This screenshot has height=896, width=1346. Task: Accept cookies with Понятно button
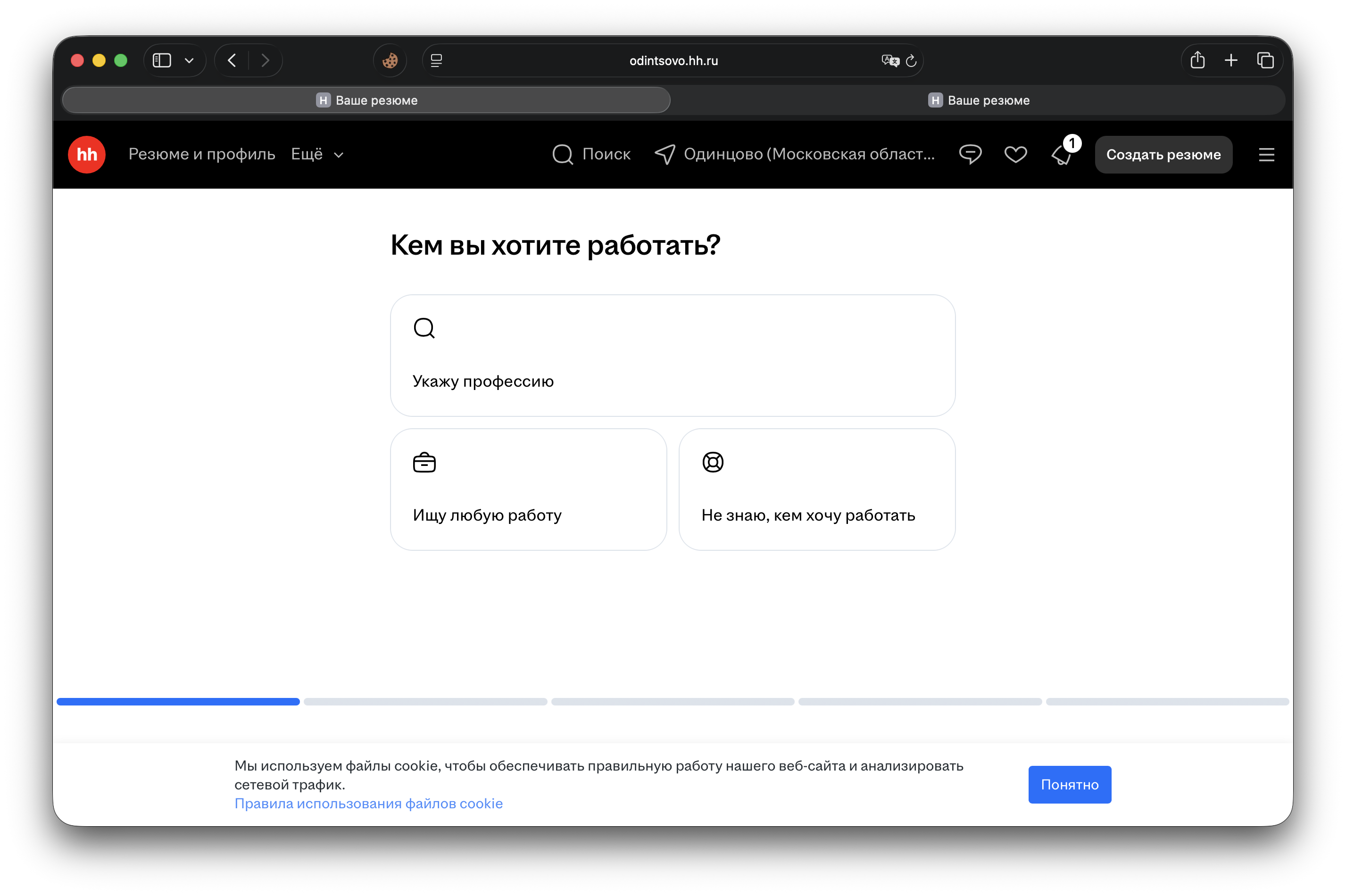point(1070,785)
